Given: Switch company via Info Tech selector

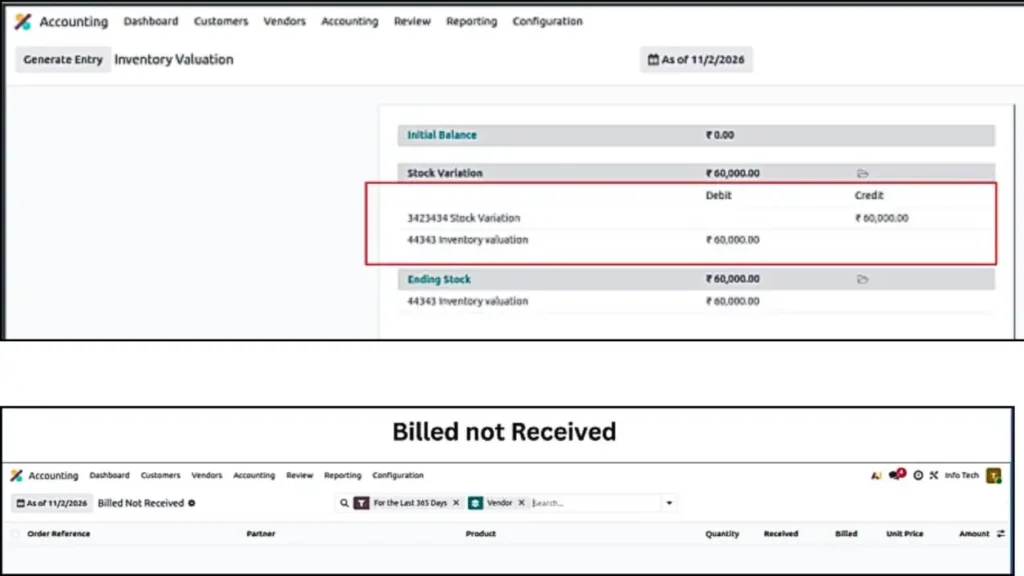Looking at the screenshot, I should pyautogui.click(x=961, y=475).
